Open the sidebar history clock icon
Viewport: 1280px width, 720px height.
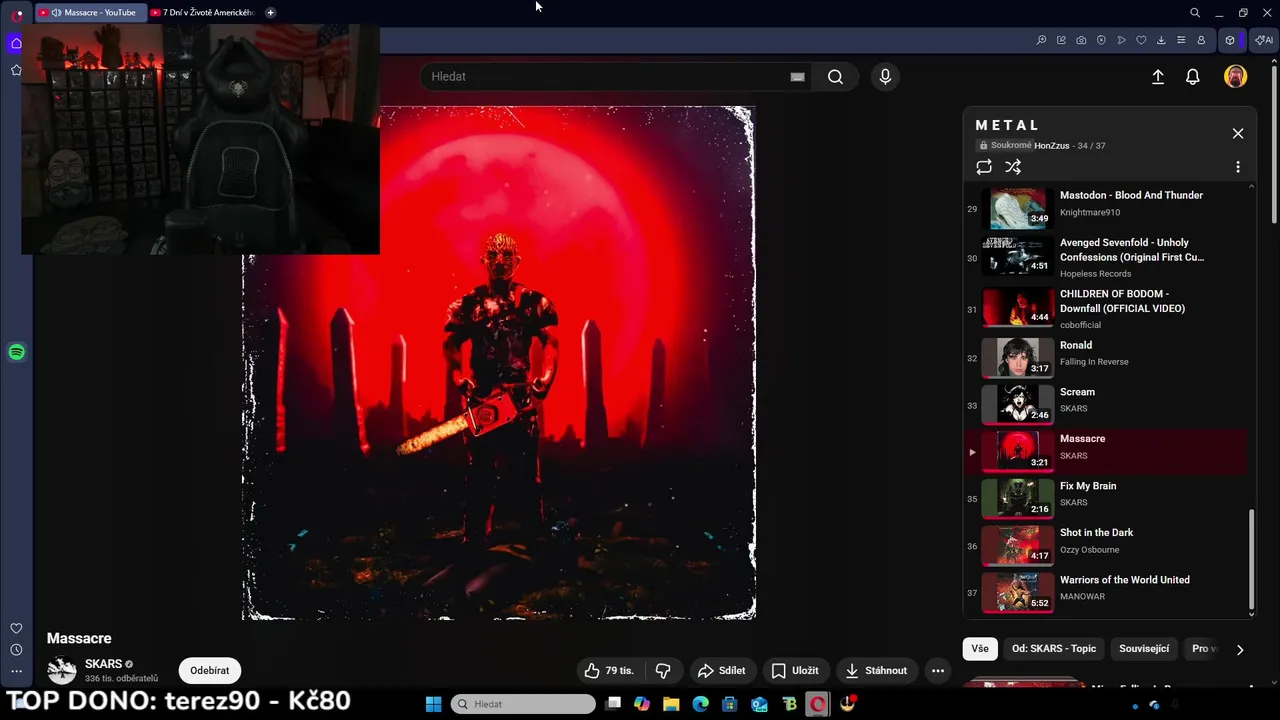click(x=16, y=650)
